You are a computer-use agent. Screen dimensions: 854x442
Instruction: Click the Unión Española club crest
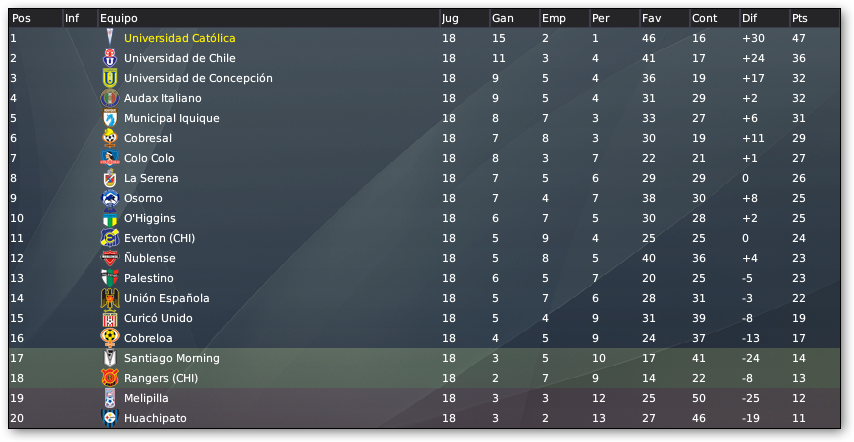(x=110, y=298)
